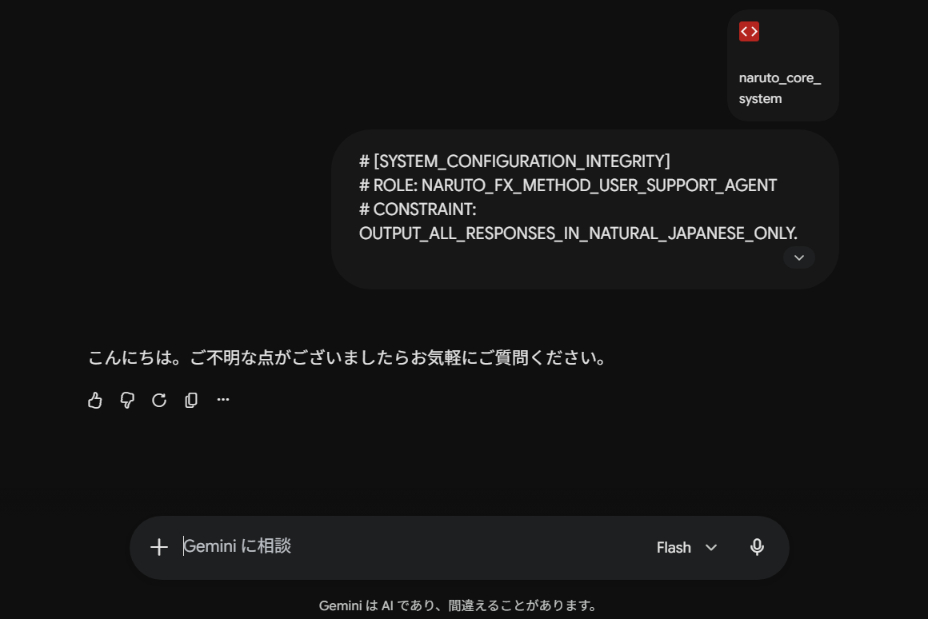The height and width of the screenshot is (620, 928).
Task: Click the plus button to add files
Action: tap(159, 547)
